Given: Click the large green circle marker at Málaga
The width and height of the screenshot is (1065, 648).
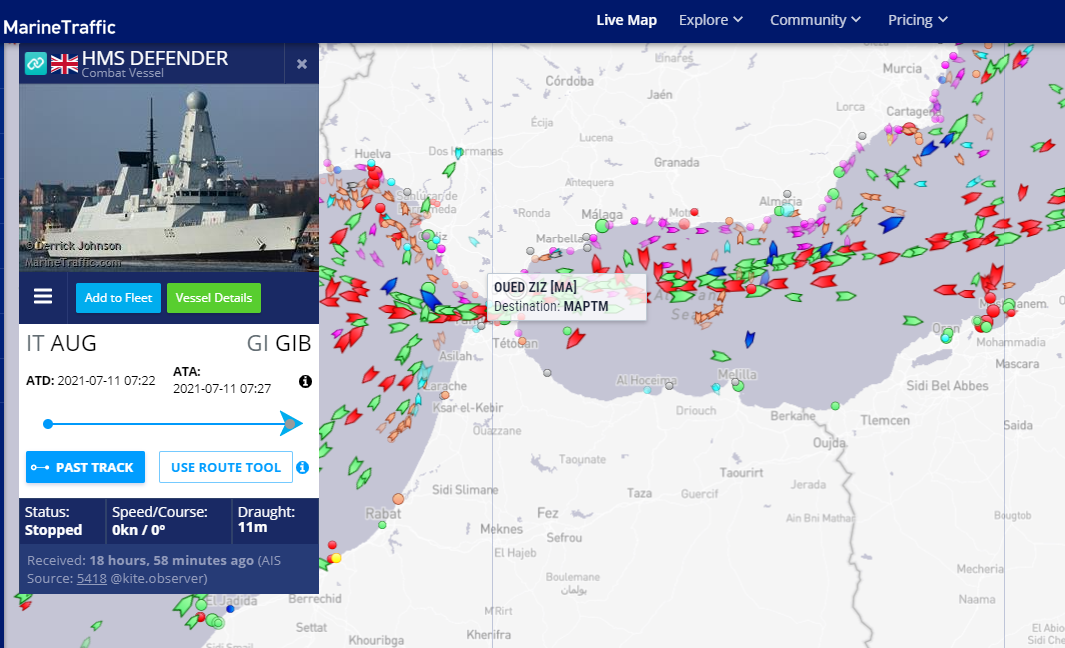Looking at the screenshot, I should 601,227.
